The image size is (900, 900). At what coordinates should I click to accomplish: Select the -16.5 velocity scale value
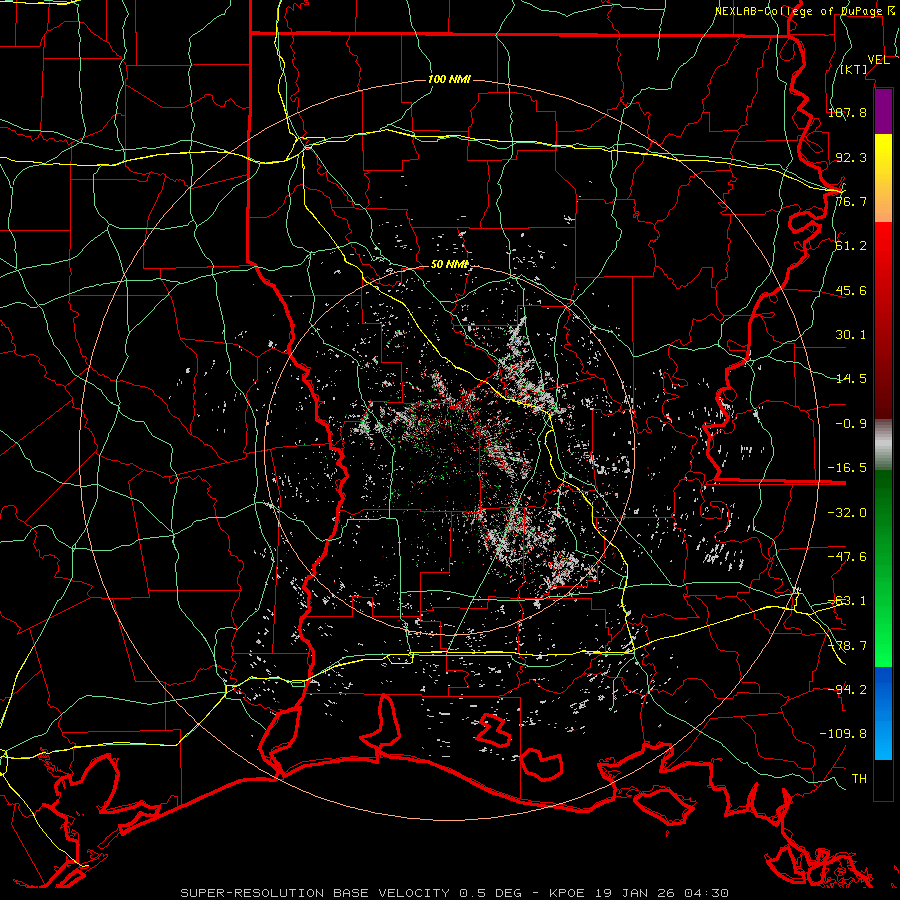[847, 468]
